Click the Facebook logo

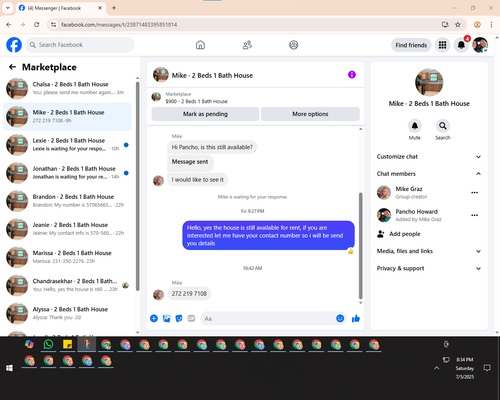(14, 45)
